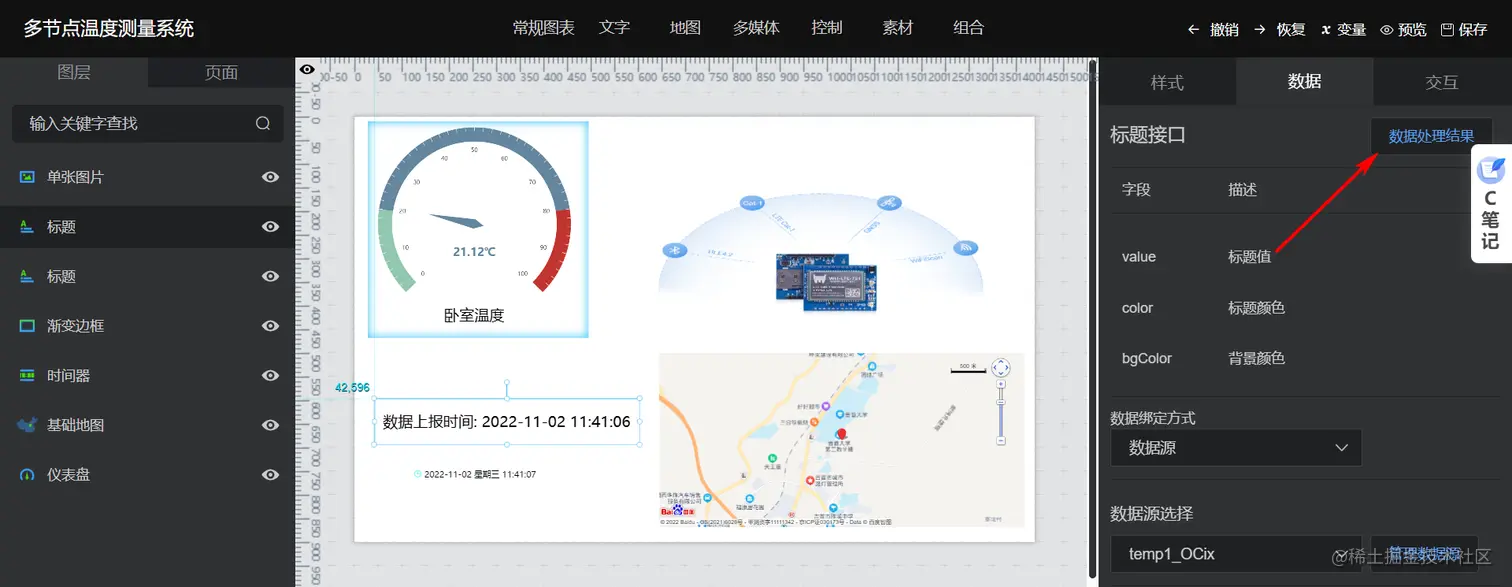Click the value field row
1512x587 pixels.
(1305, 257)
